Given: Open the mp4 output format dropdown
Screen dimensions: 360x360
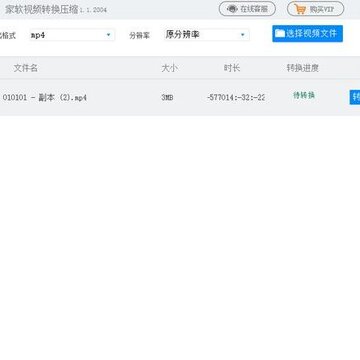Looking at the screenshot, I should tap(71, 35).
